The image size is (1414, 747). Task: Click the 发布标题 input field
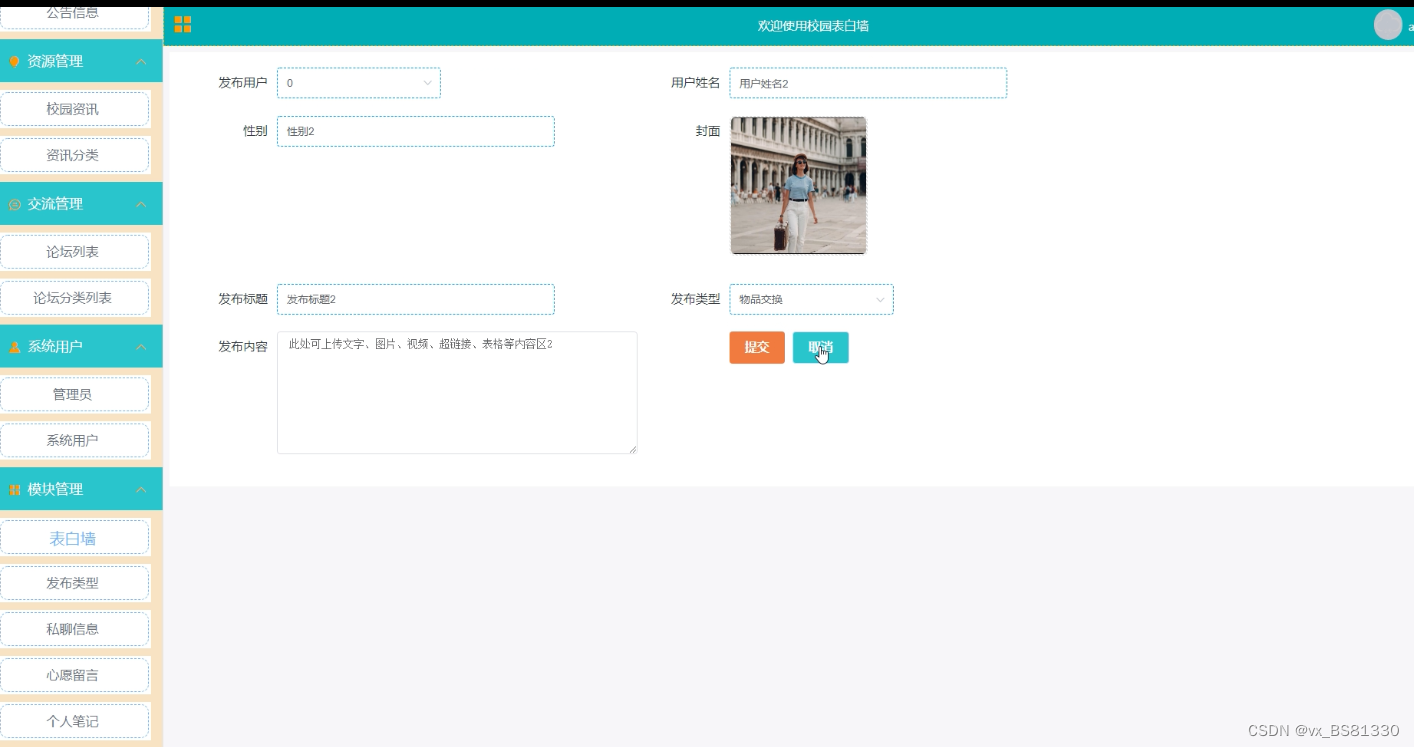(415, 299)
